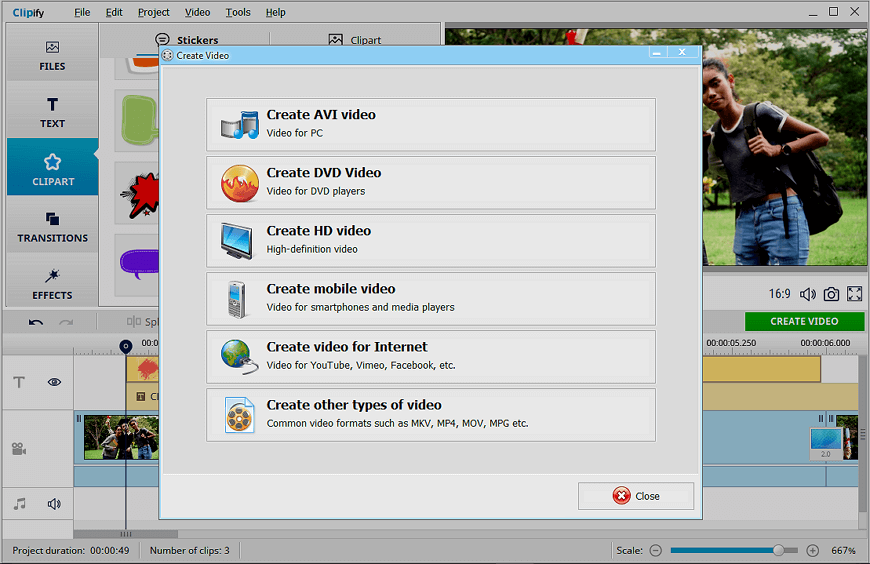Image resolution: width=870 pixels, height=564 pixels.
Task: Switch to the Stickers tab
Action: [187, 40]
